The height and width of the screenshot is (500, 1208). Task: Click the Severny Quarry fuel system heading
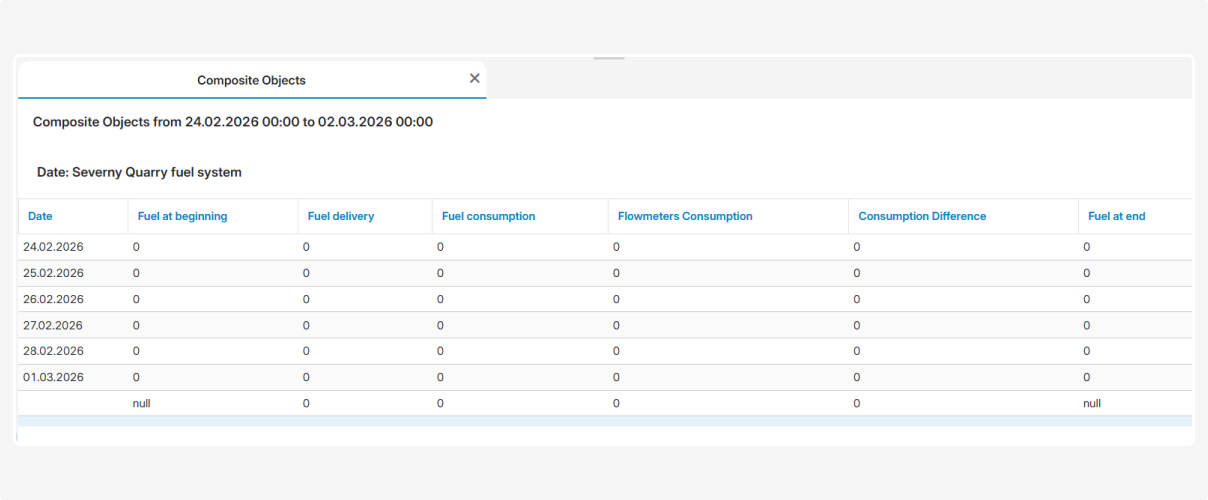pos(139,172)
